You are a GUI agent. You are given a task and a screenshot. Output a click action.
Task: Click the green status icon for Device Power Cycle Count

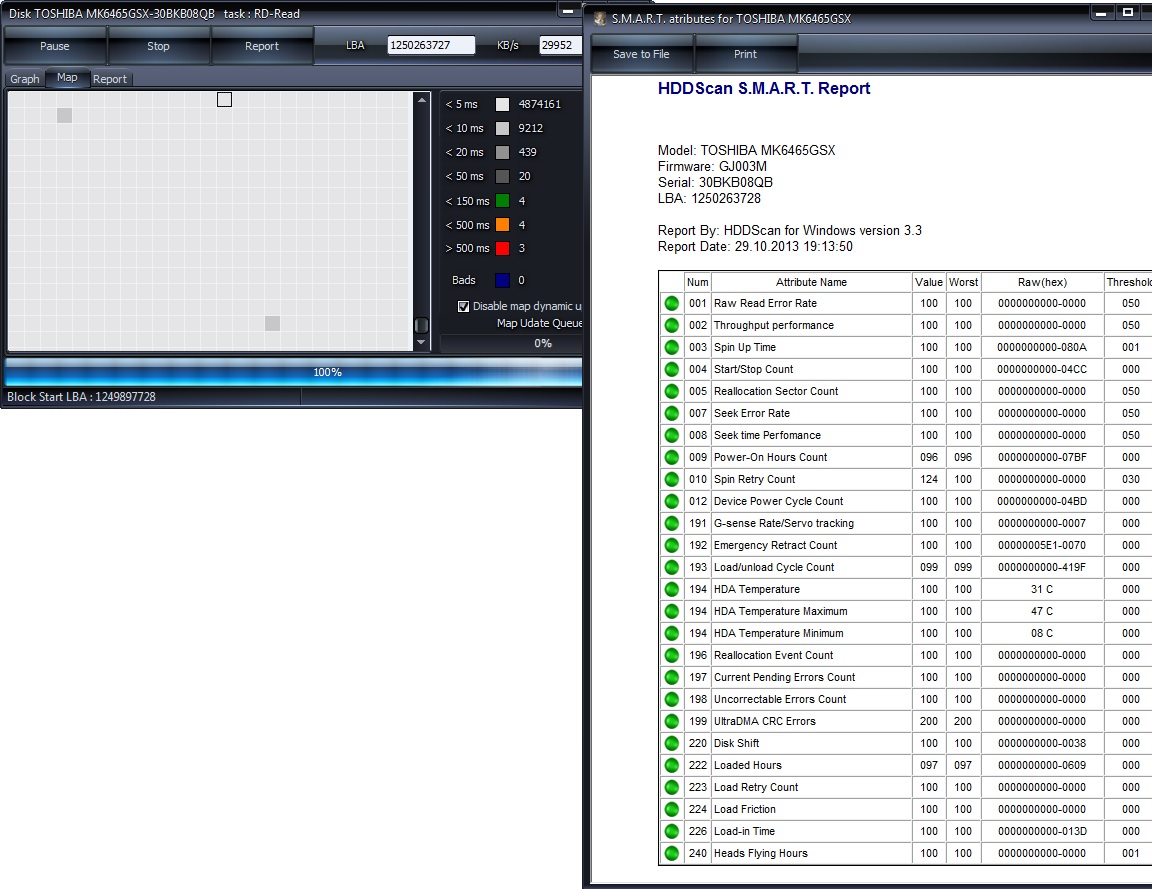(x=672, y=502)
